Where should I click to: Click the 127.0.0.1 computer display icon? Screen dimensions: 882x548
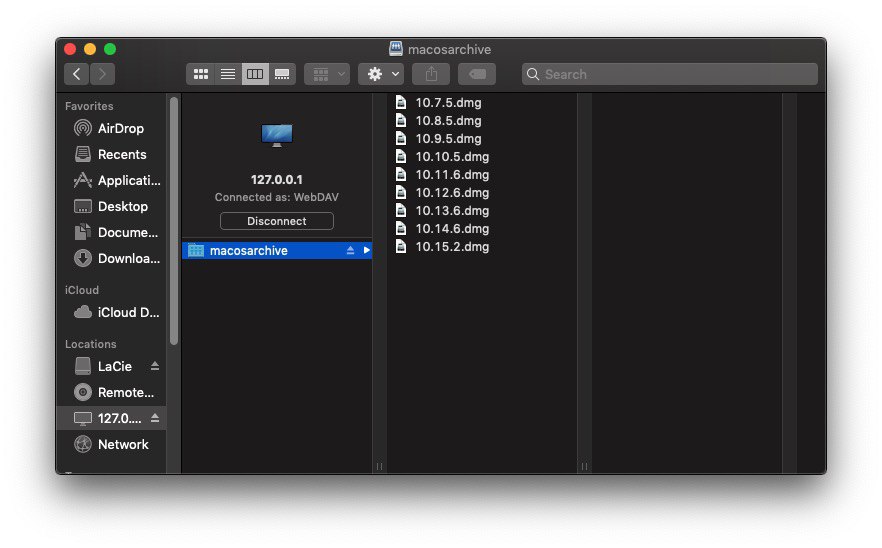277,135
